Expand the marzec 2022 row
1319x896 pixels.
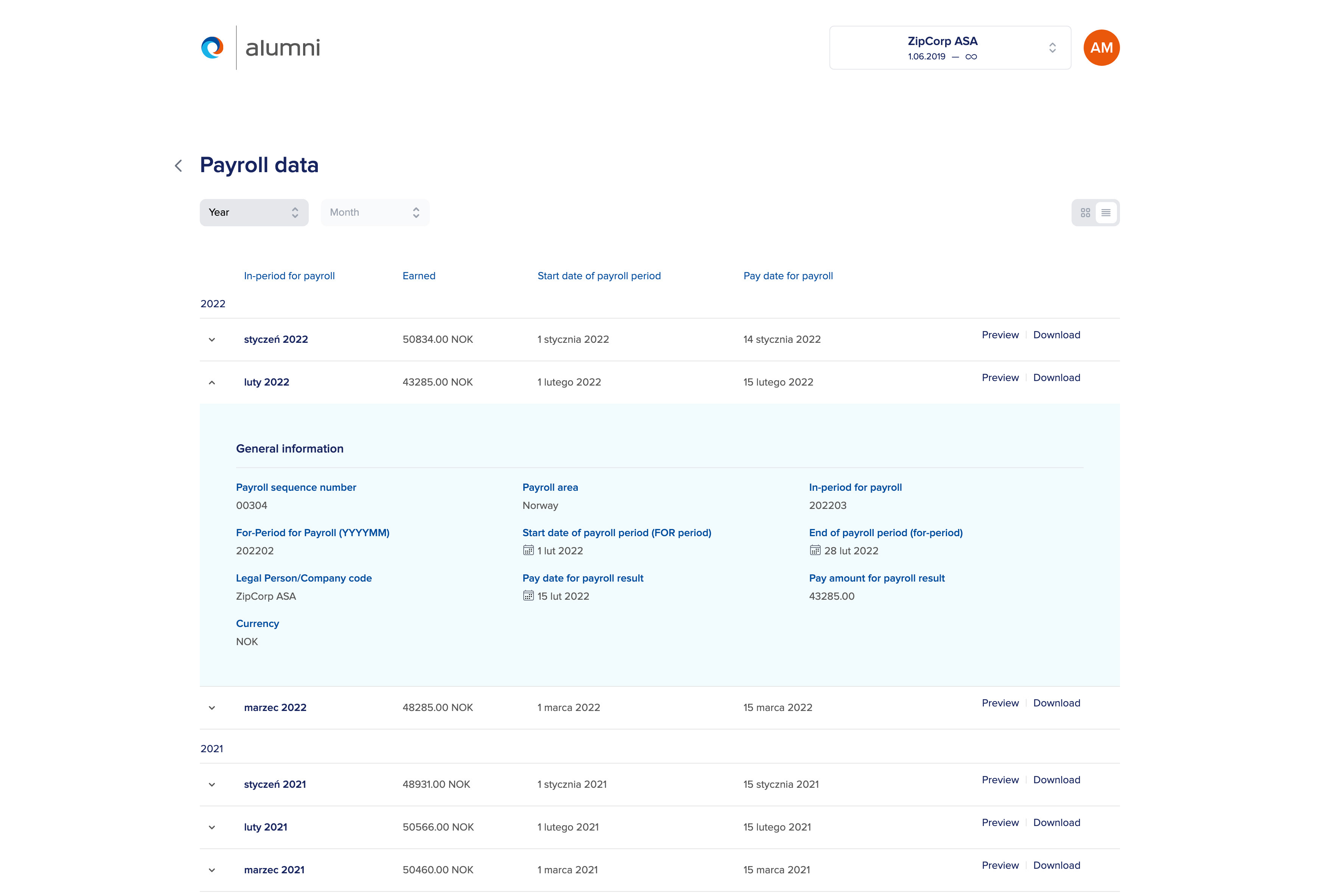pos(212,708)
